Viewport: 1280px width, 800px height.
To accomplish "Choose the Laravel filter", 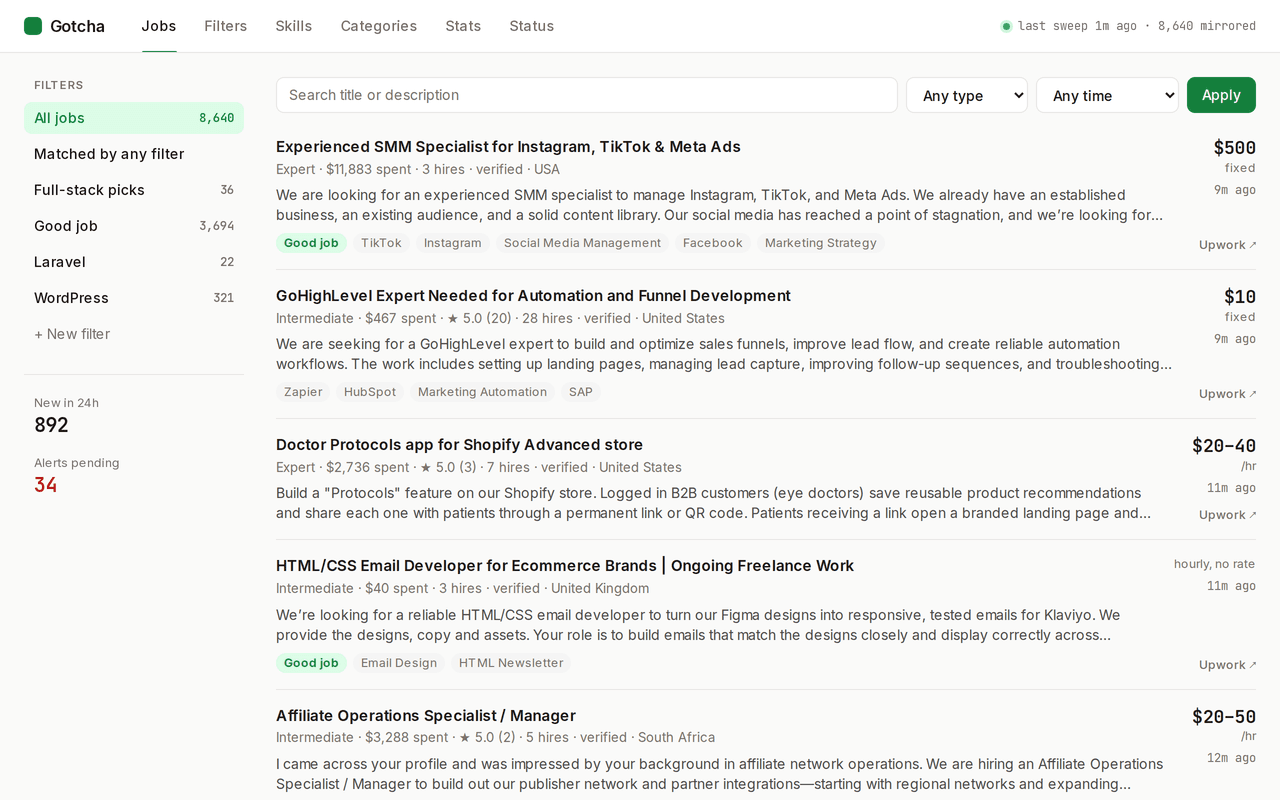I will click(x=134, y=262).
